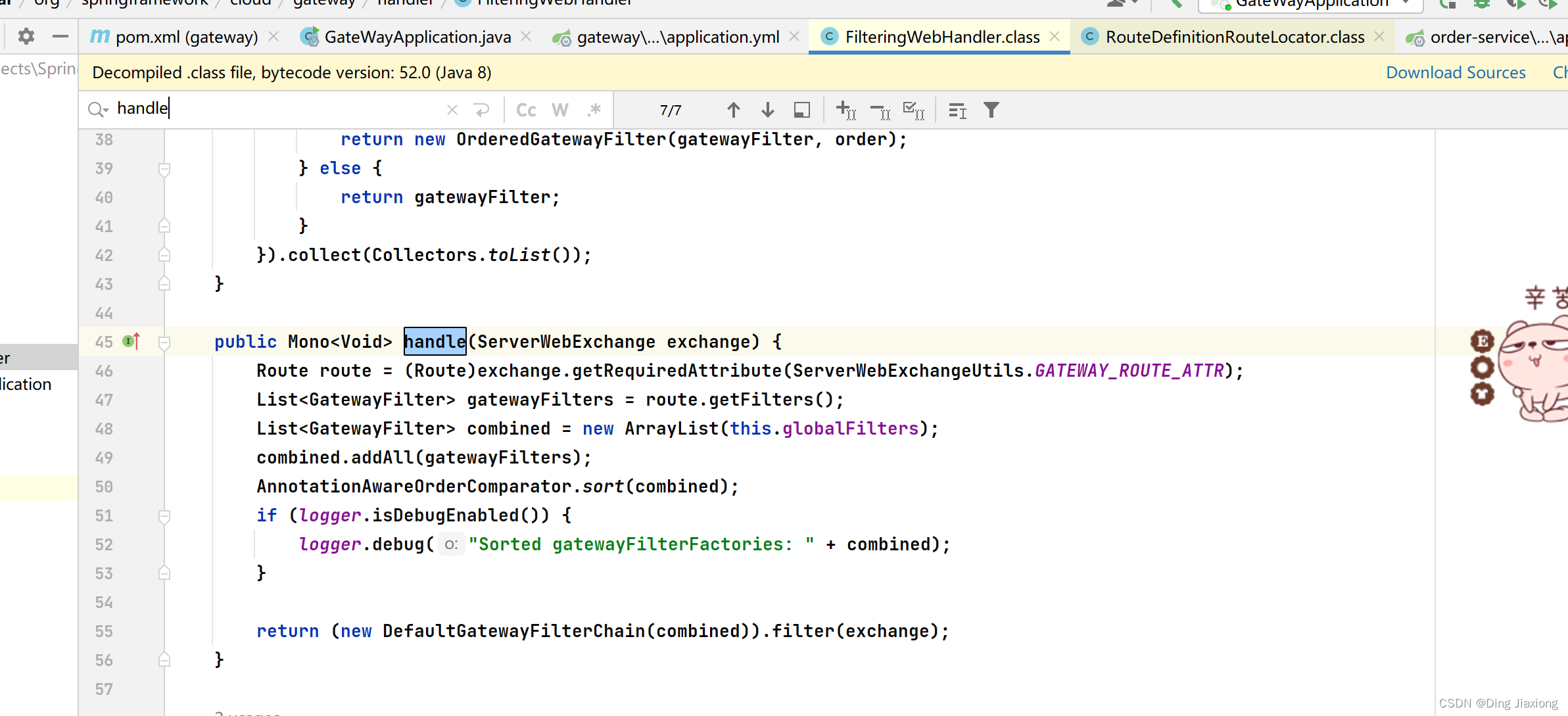Click the close icon on search bar
1568x716 pixels.
[452, 109]
